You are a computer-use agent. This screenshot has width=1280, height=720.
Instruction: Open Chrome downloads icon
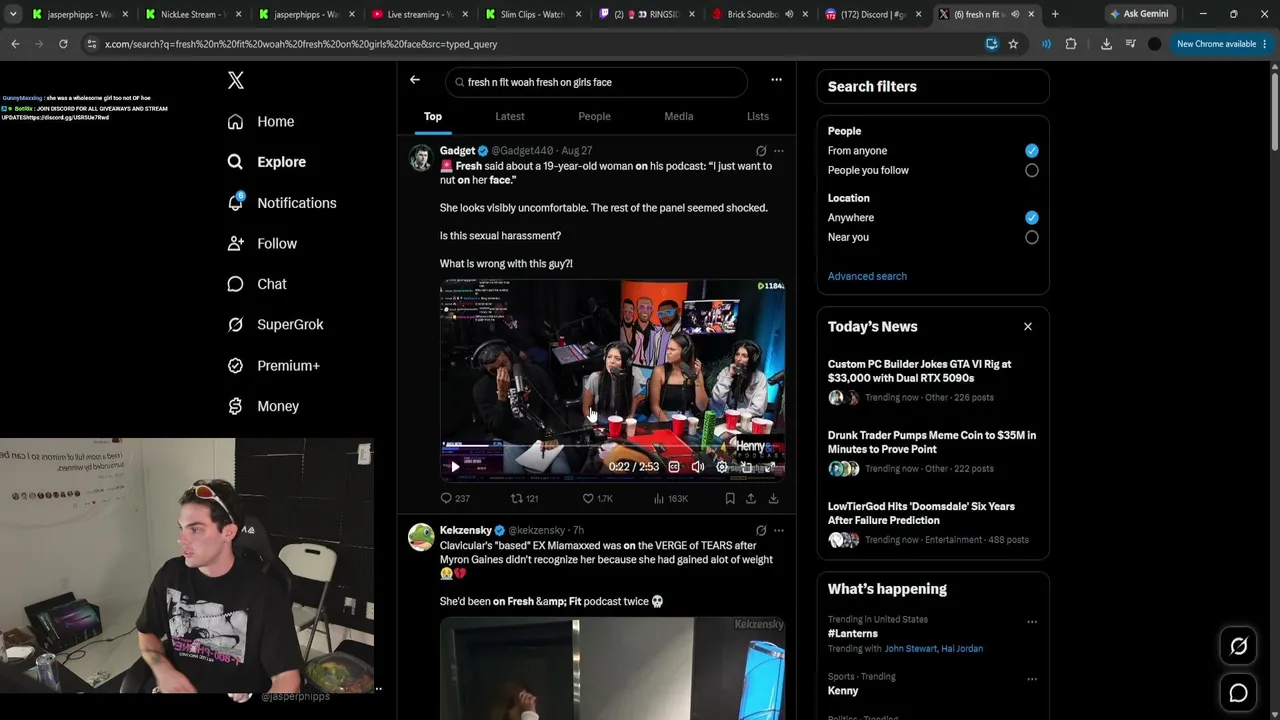pos(1106,44)
